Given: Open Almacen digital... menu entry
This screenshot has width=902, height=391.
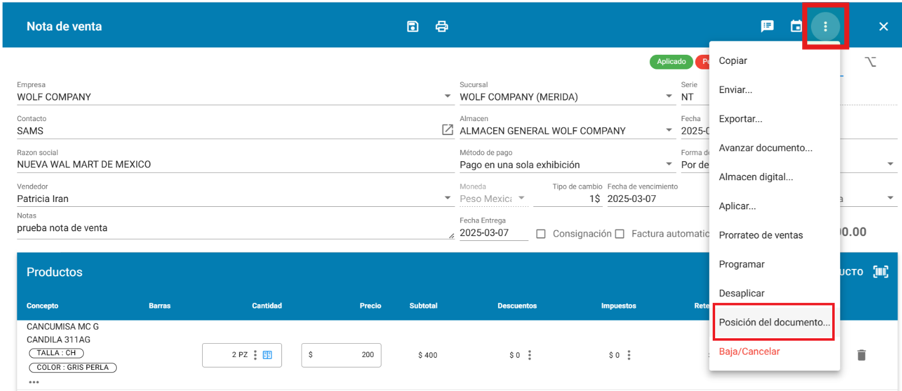Looking at the screenshot, I should point(775,177).
